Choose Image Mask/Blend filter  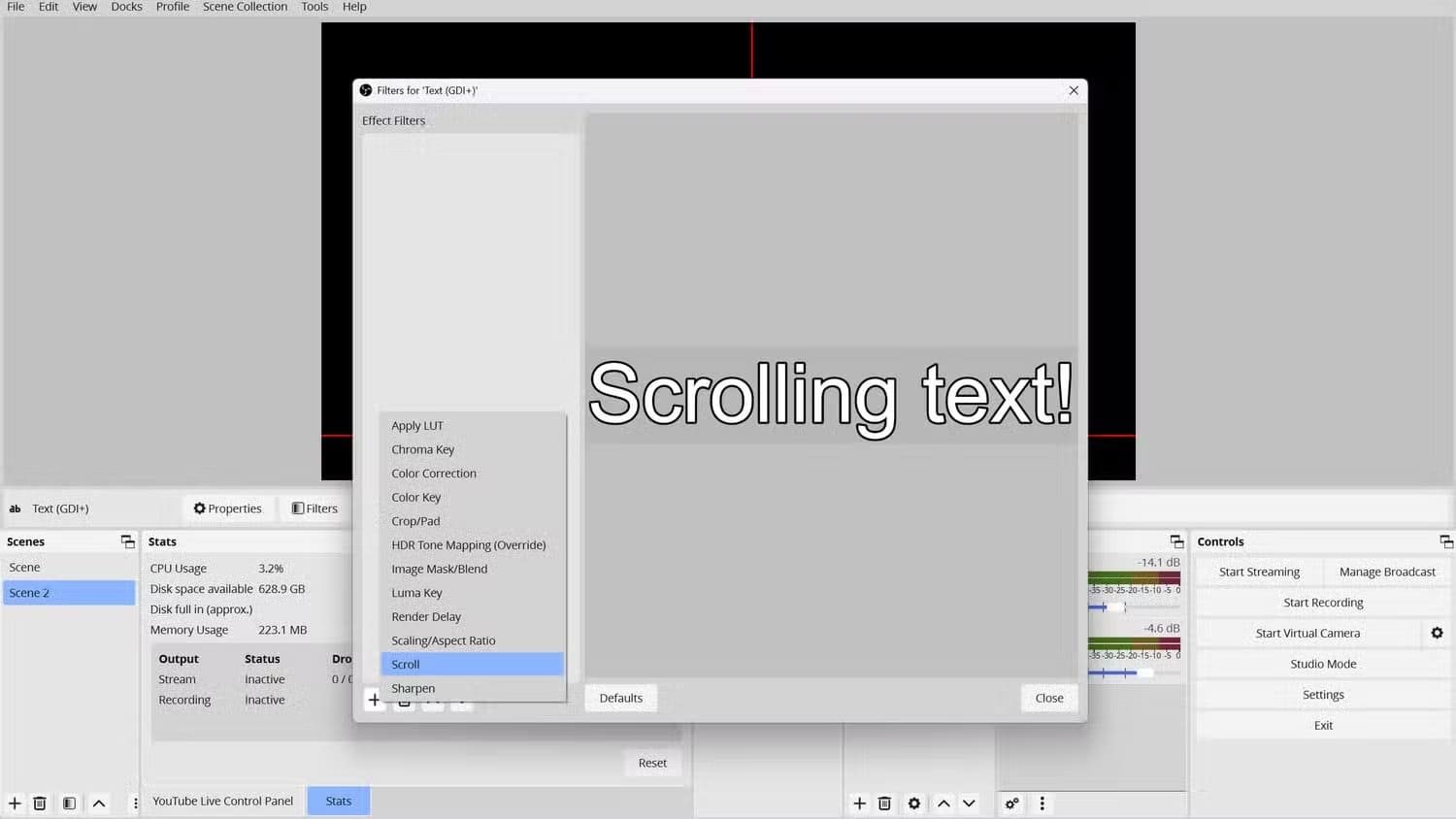click(x=473, y=569)
